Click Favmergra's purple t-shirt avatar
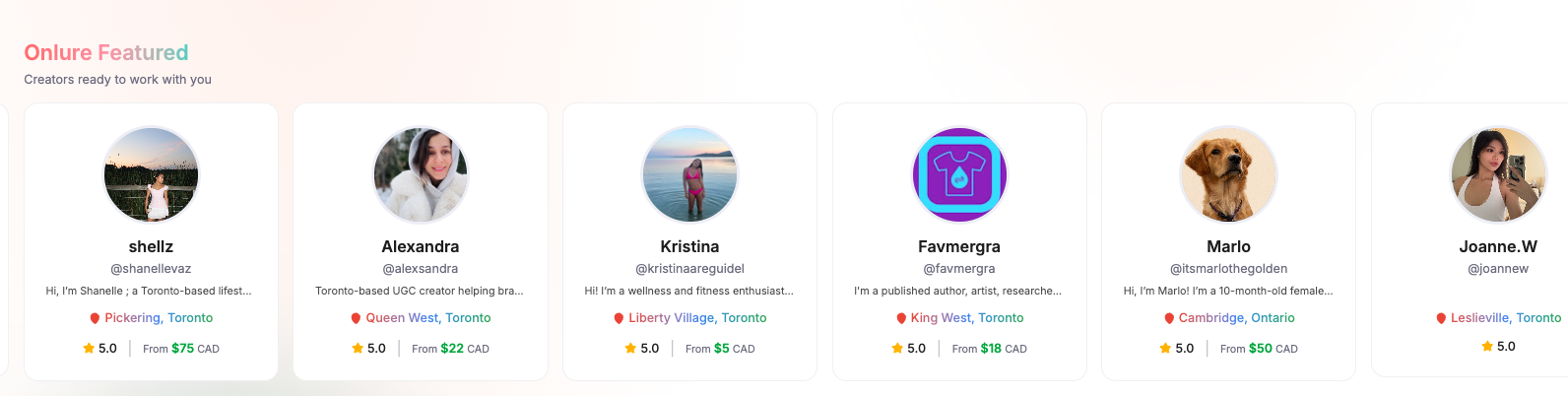 [959, 174]
